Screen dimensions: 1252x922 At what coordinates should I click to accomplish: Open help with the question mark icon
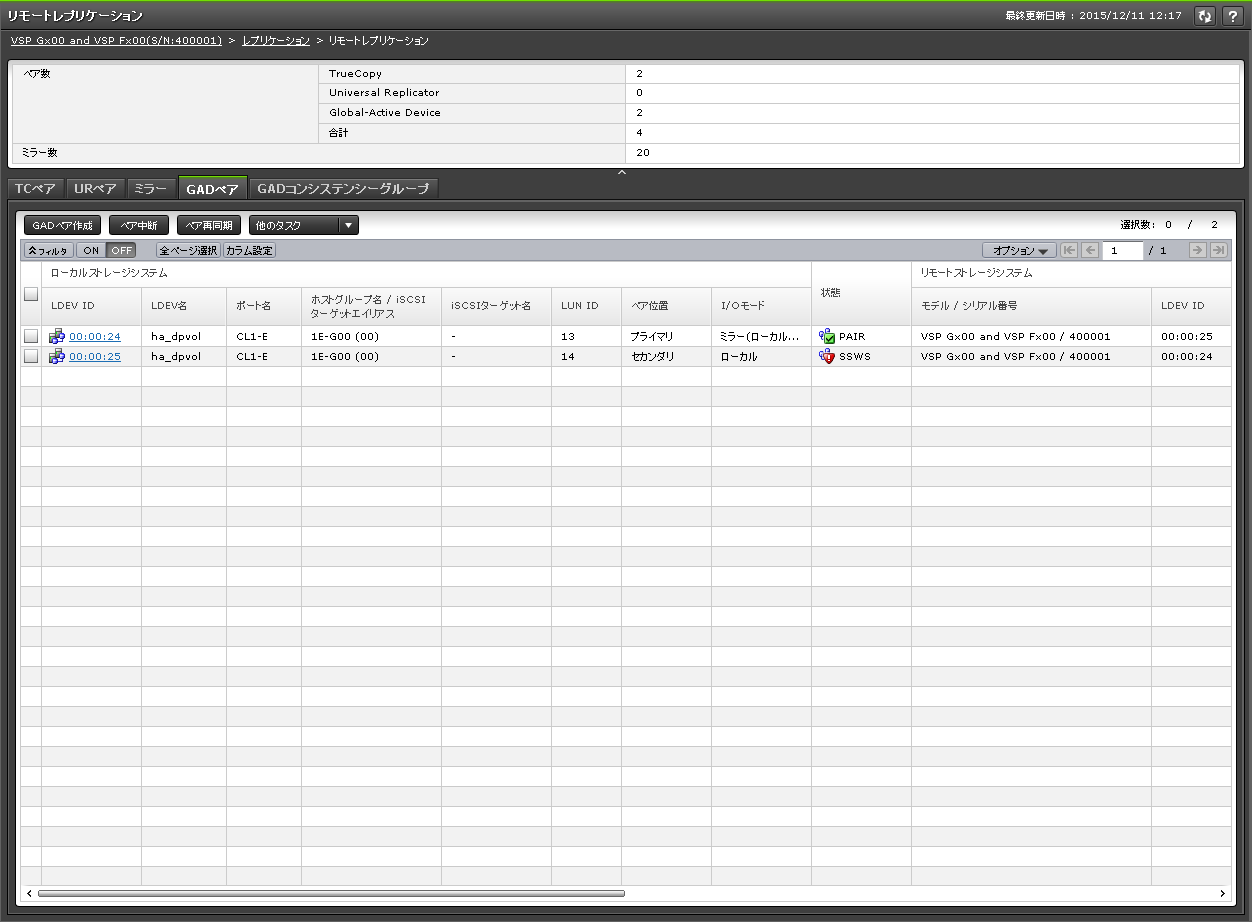coord(1231,16)
